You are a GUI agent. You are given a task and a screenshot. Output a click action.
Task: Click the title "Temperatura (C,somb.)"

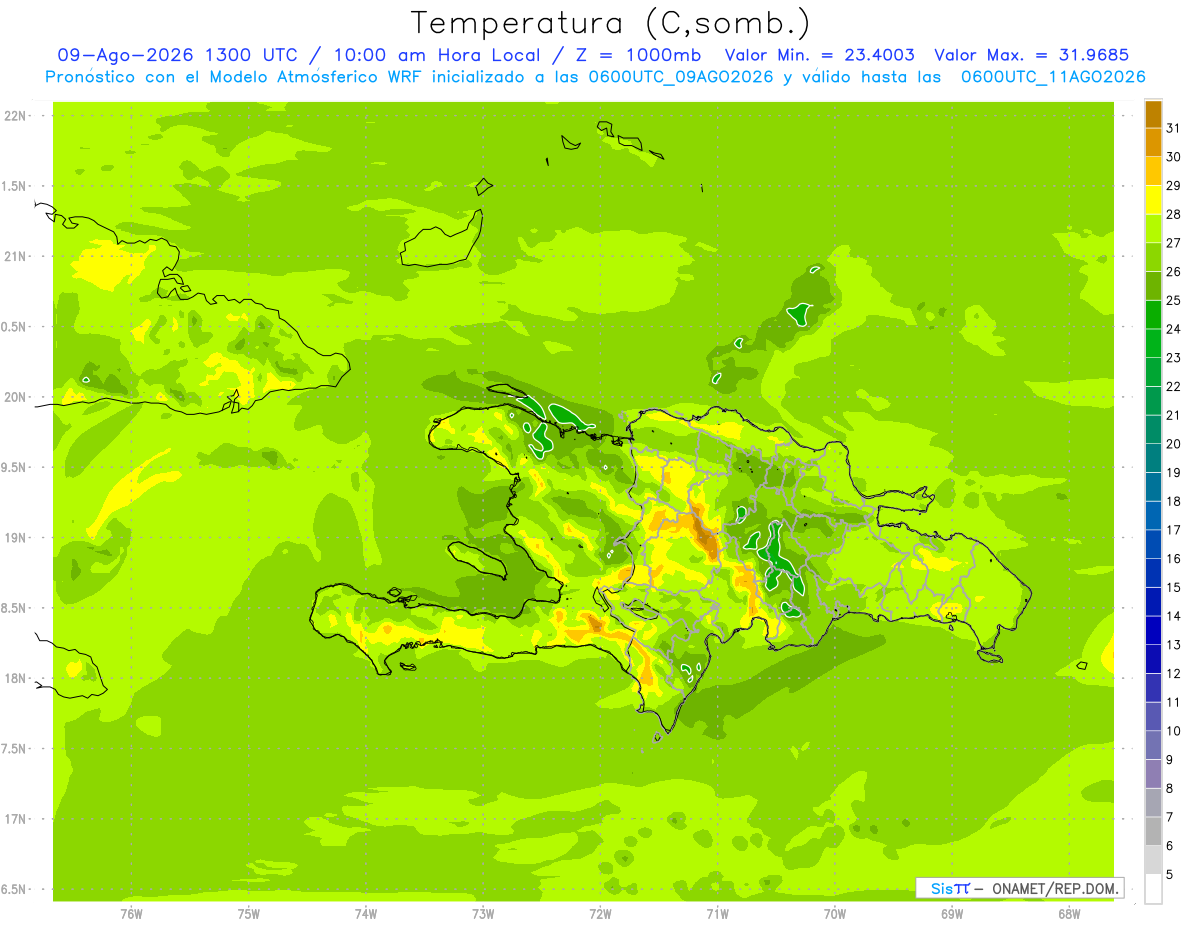[610, 23]
